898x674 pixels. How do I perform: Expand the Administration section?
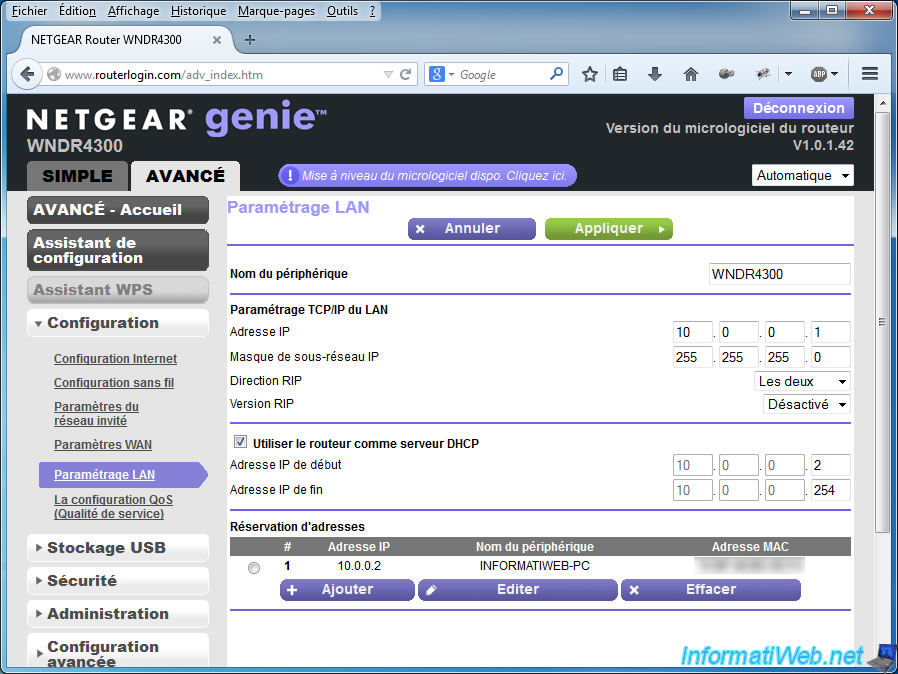pyautogui.click(x=118, y=614)
